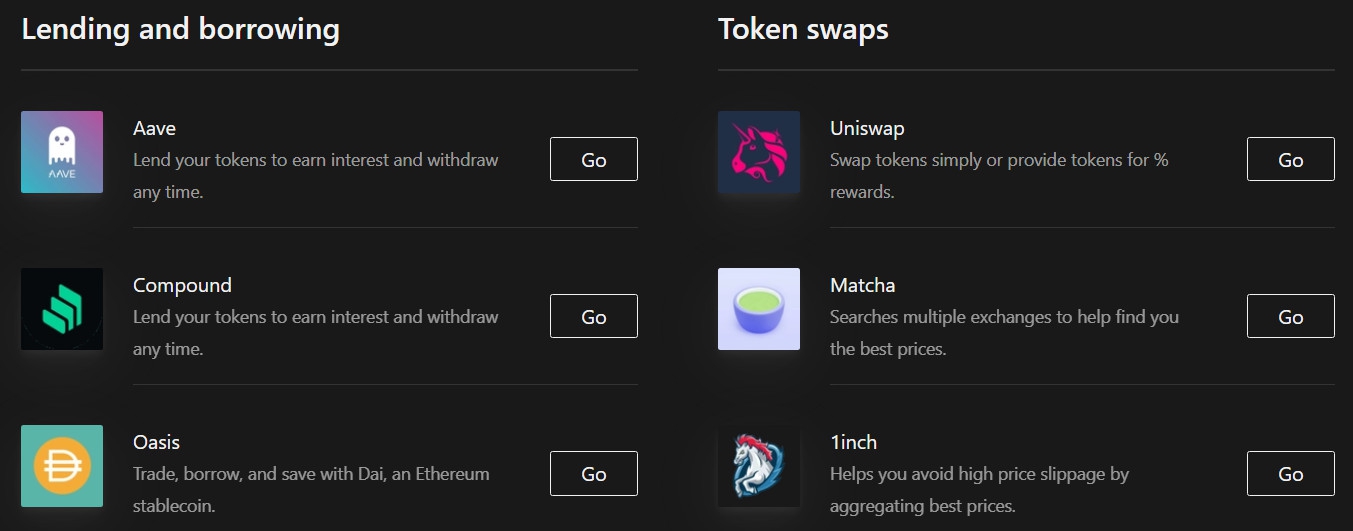The width and height of the screenshot is (1353, 531).
Task: Click the Compound green logo icon
Action: coord(62,309)
